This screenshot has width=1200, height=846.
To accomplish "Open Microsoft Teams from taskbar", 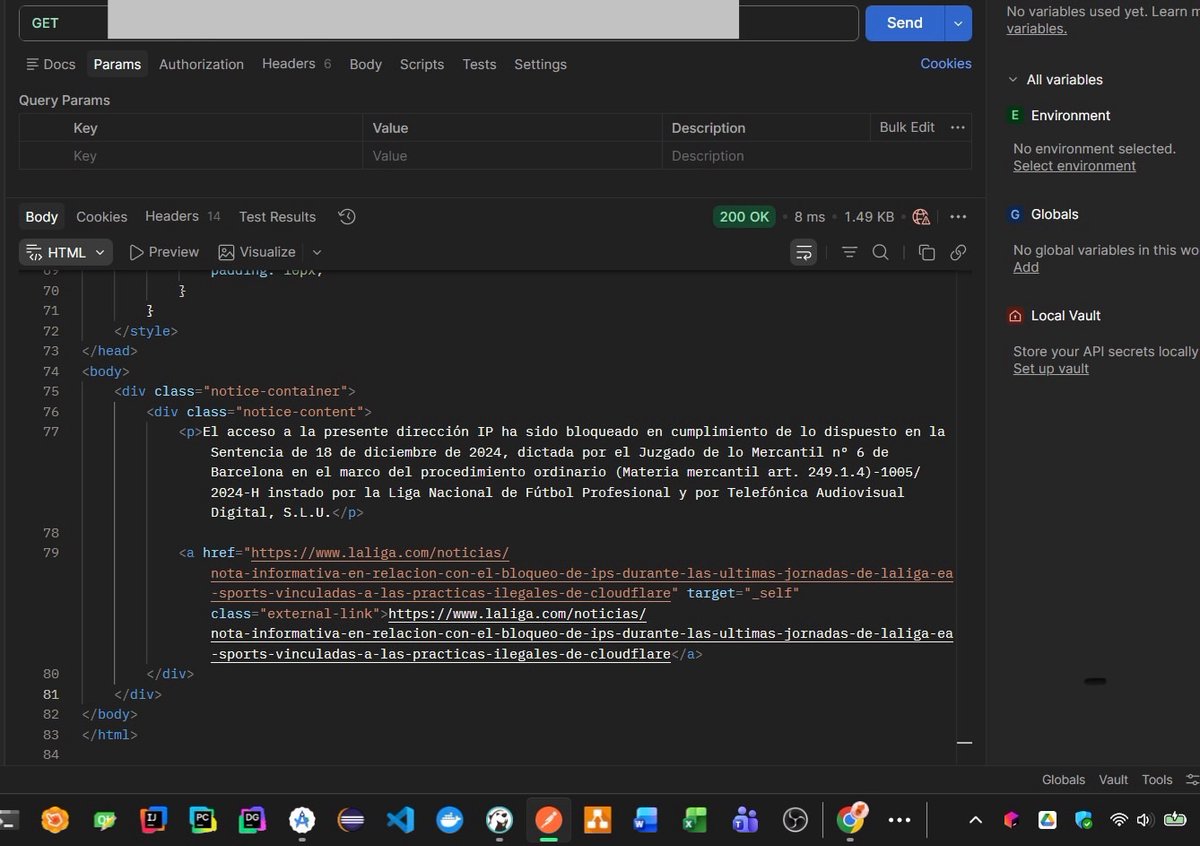I will [x=745, y=821].
